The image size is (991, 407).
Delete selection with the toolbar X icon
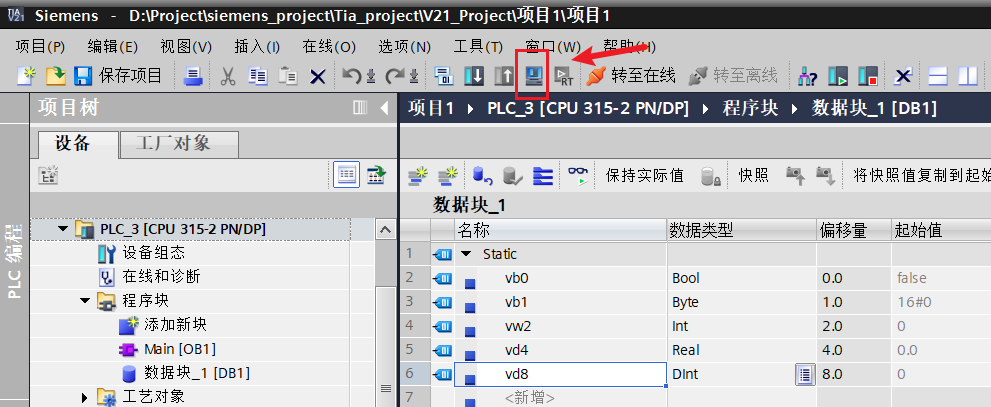(x=317, y=77)
